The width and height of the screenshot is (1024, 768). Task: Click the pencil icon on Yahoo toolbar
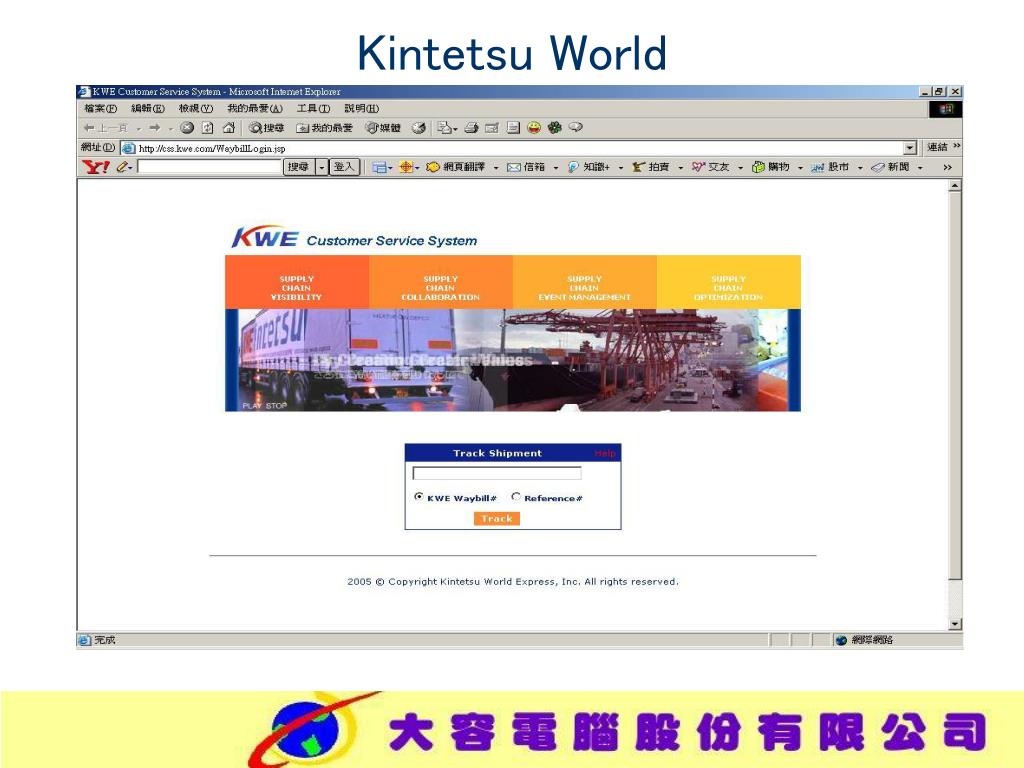[x=122, y=167]
